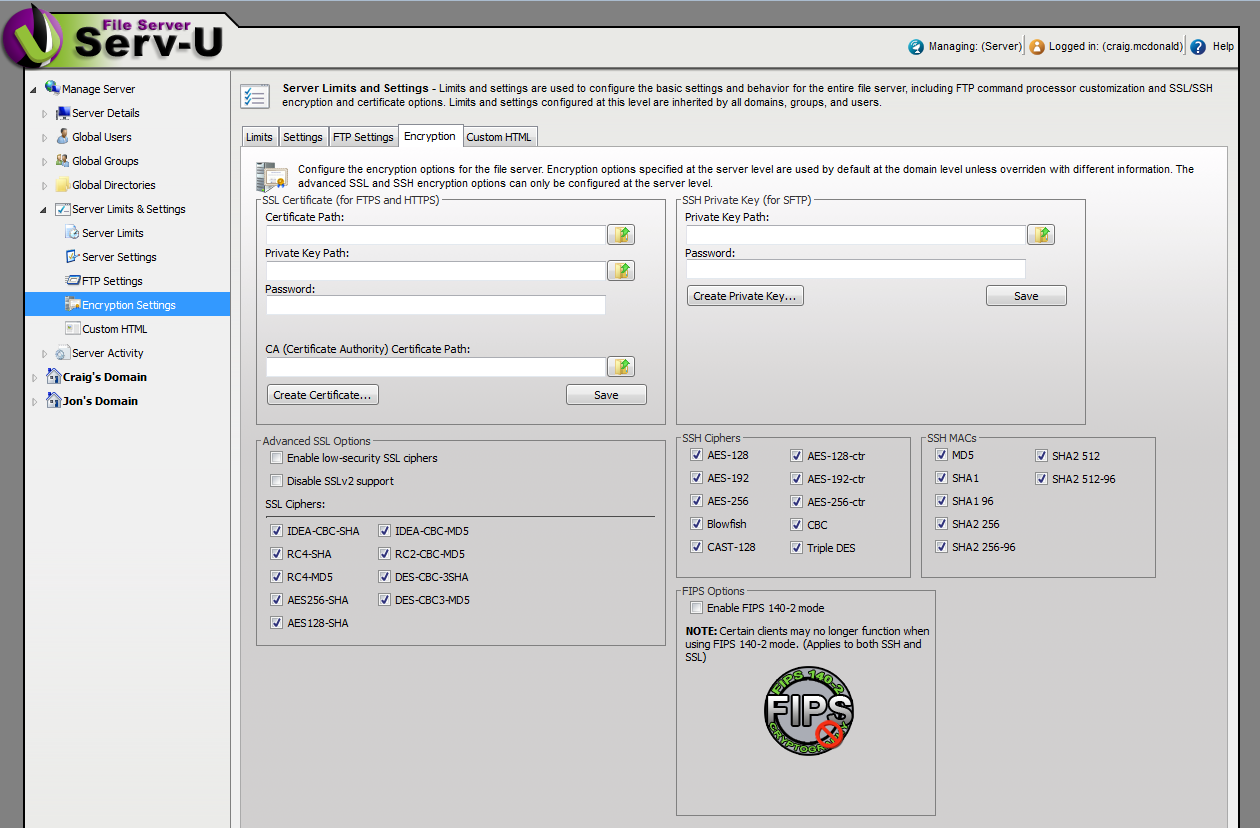
Task: Click the Managing (Server) globe icon
Action: click(x=916, y=46)
